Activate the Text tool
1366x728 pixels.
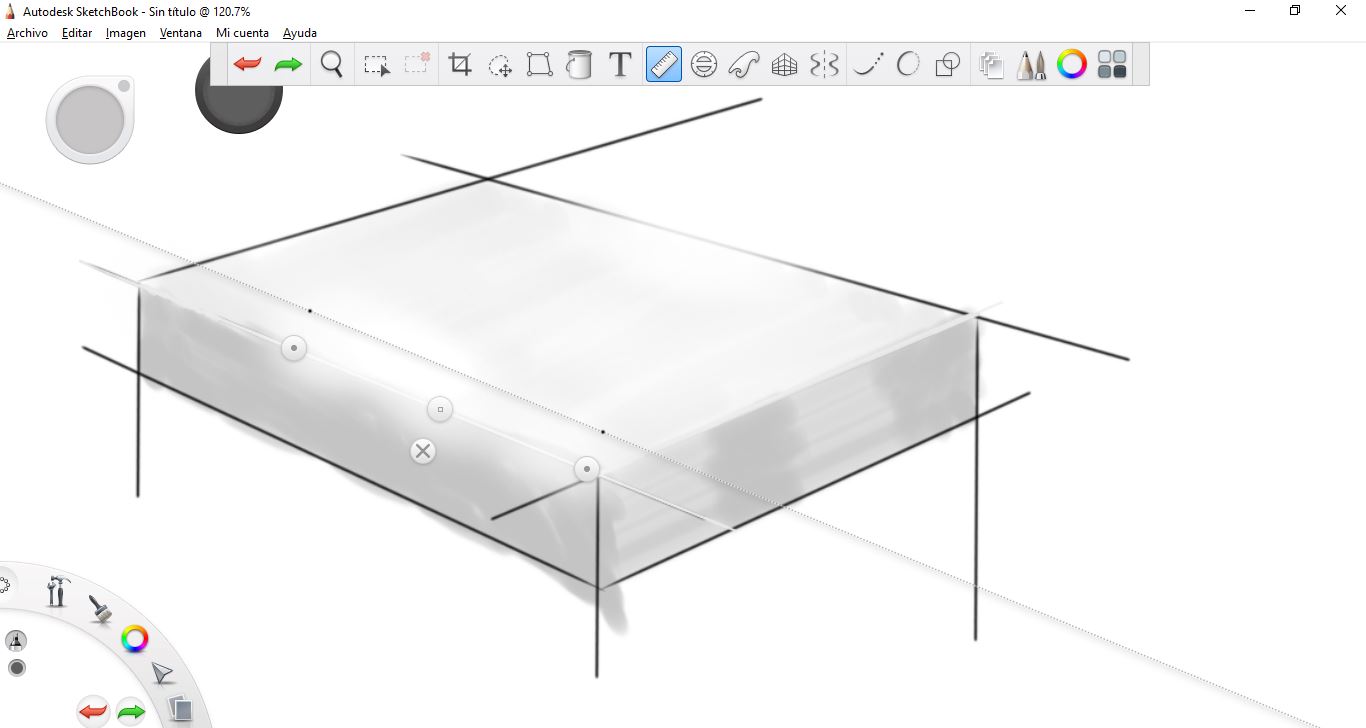[x=620, y=65]
